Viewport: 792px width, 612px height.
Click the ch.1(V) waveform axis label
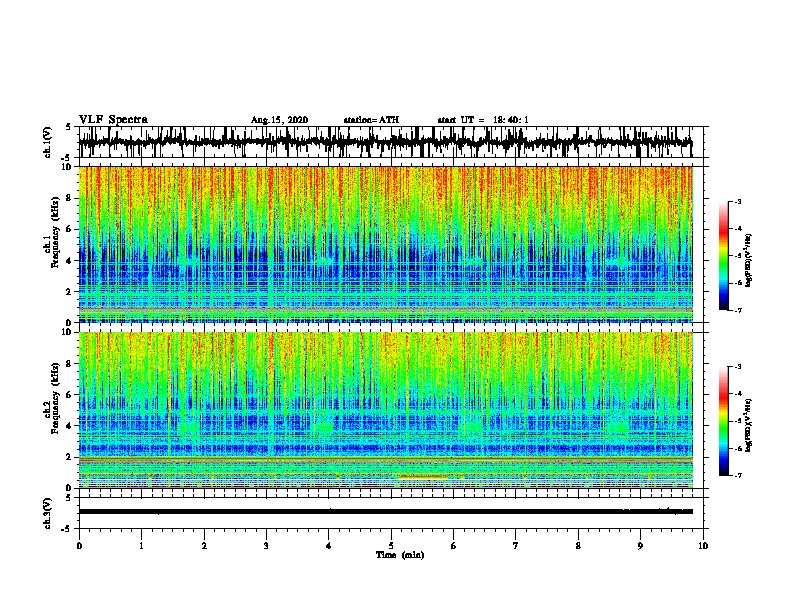48,142
